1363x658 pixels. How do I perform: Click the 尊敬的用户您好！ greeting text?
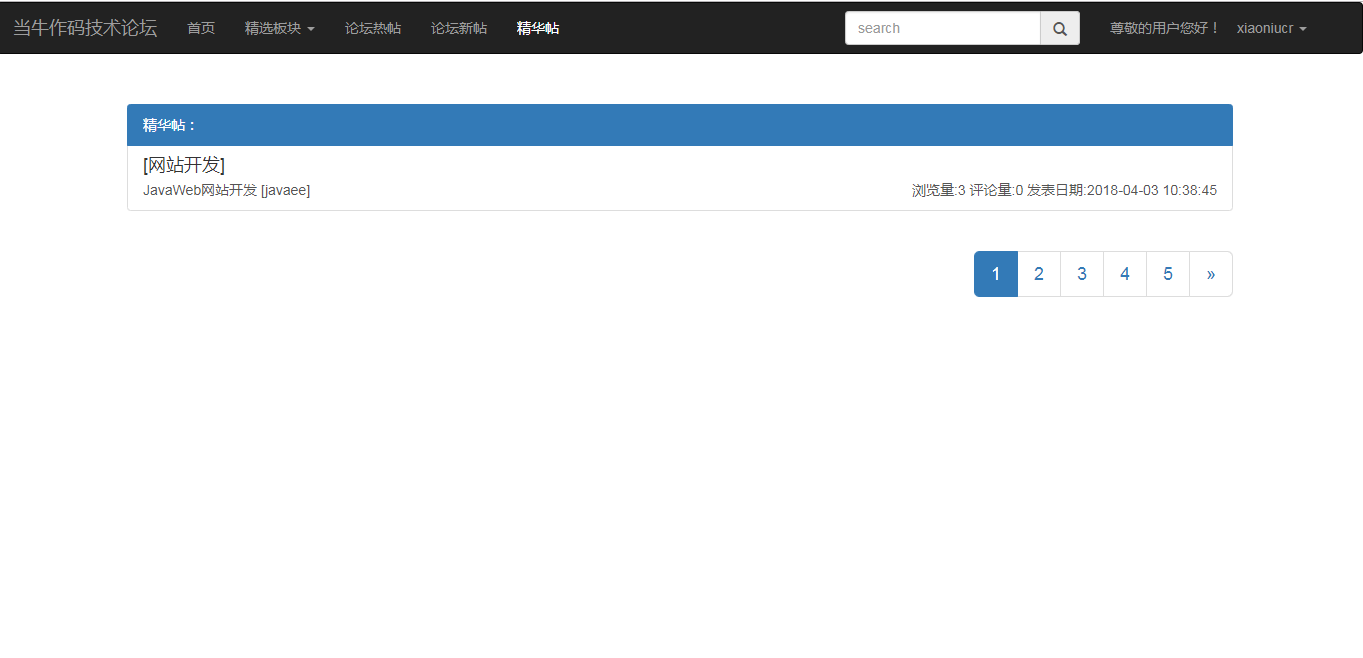[x=1166, y=28]
